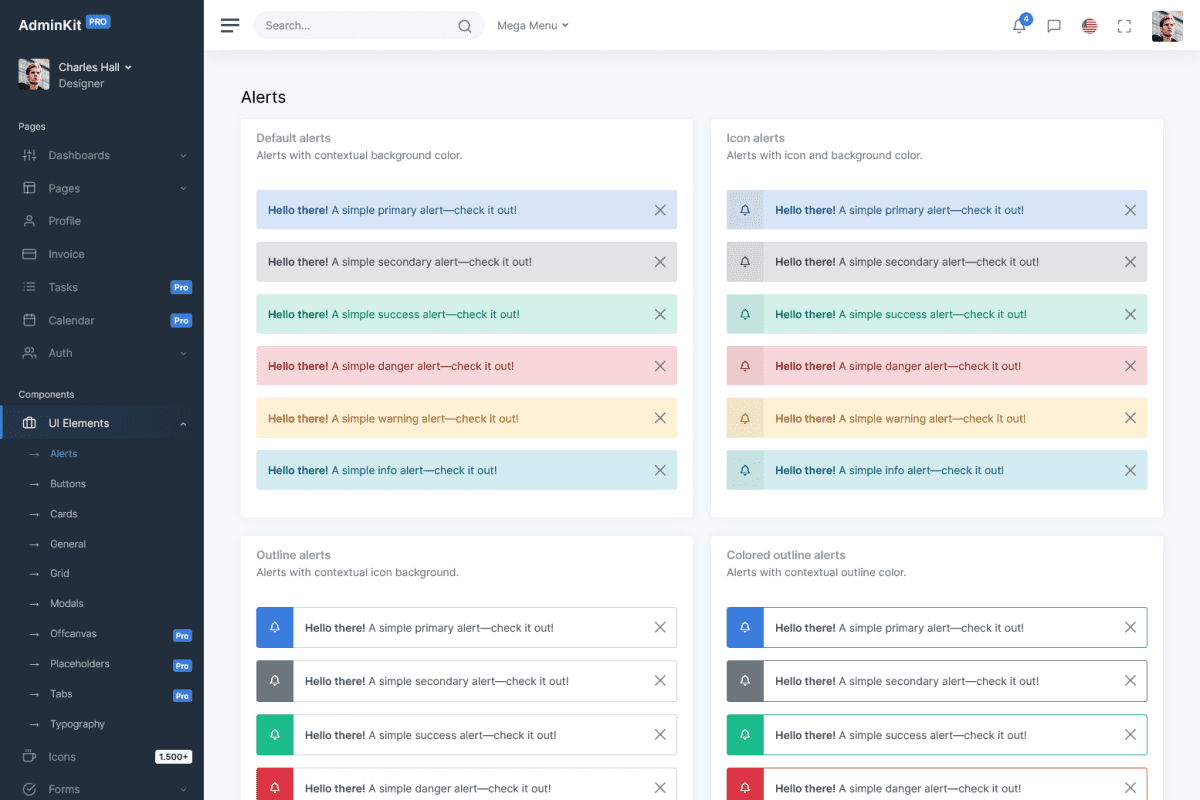The width and height of the screenshot is (1200, 800).
Task: Expand Auth chevron in sidebar
Action: 183,354
